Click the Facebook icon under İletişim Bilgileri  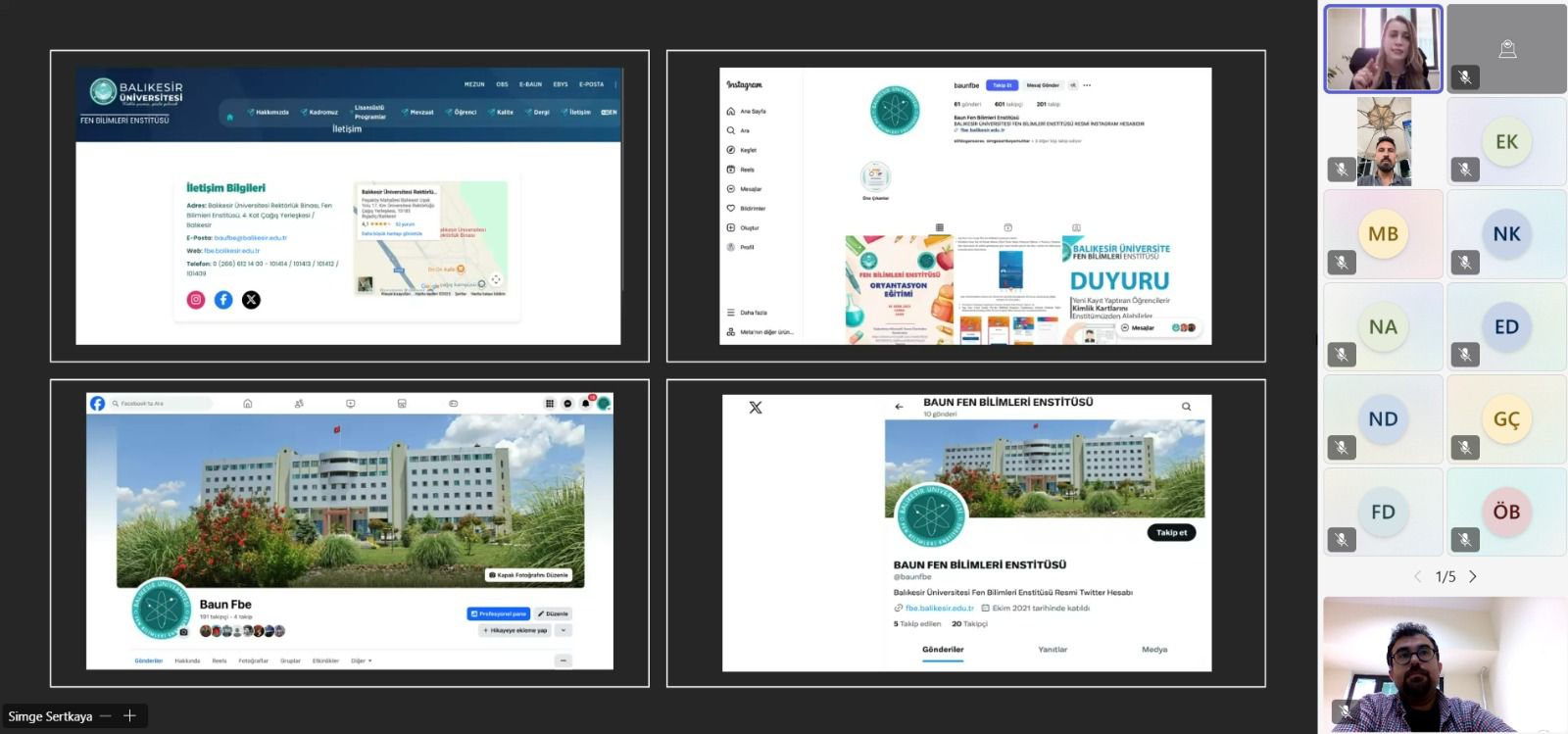(223, 300)
